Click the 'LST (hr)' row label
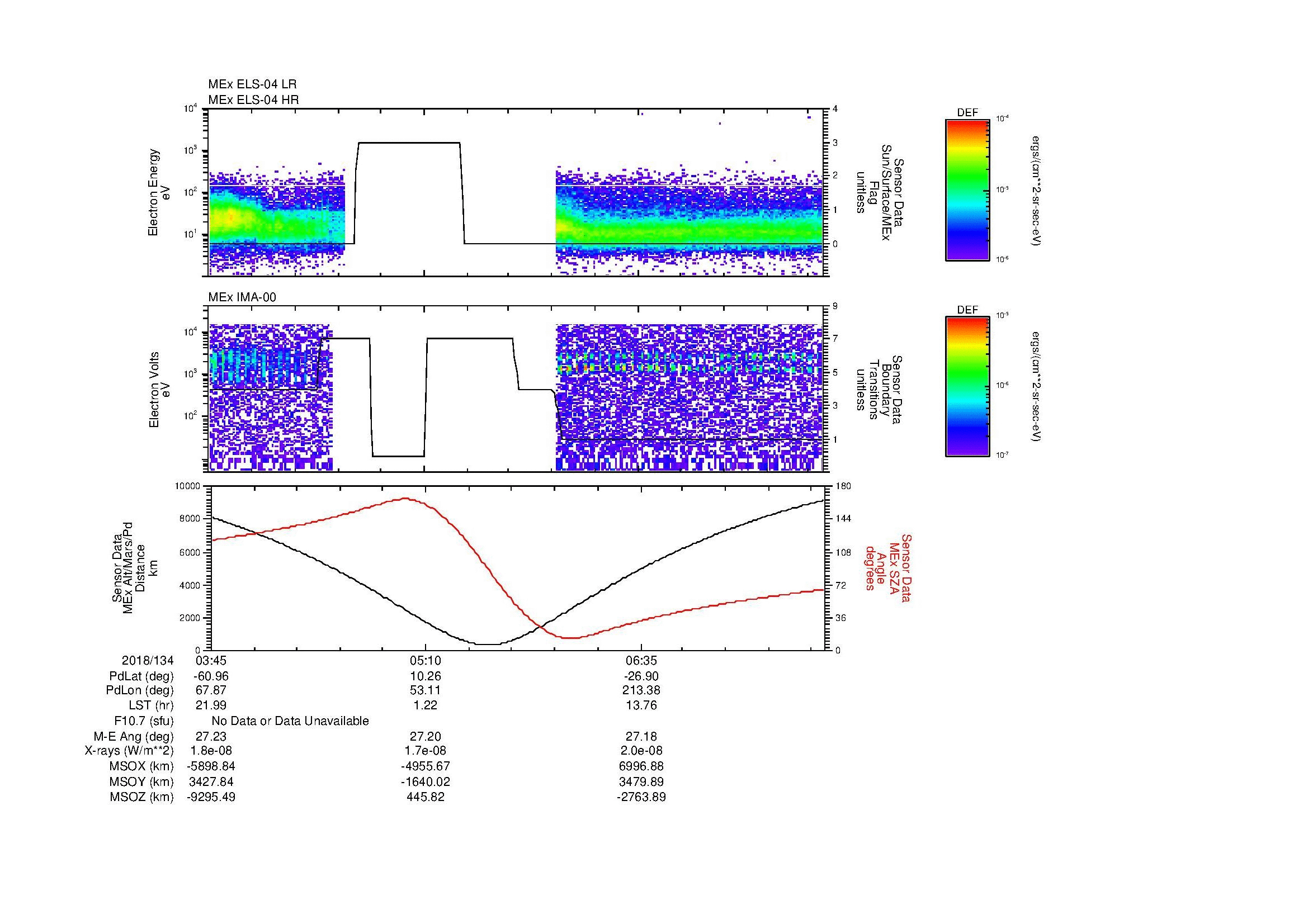This screenshot has height=924, width=1308. (x=151, y=706)
